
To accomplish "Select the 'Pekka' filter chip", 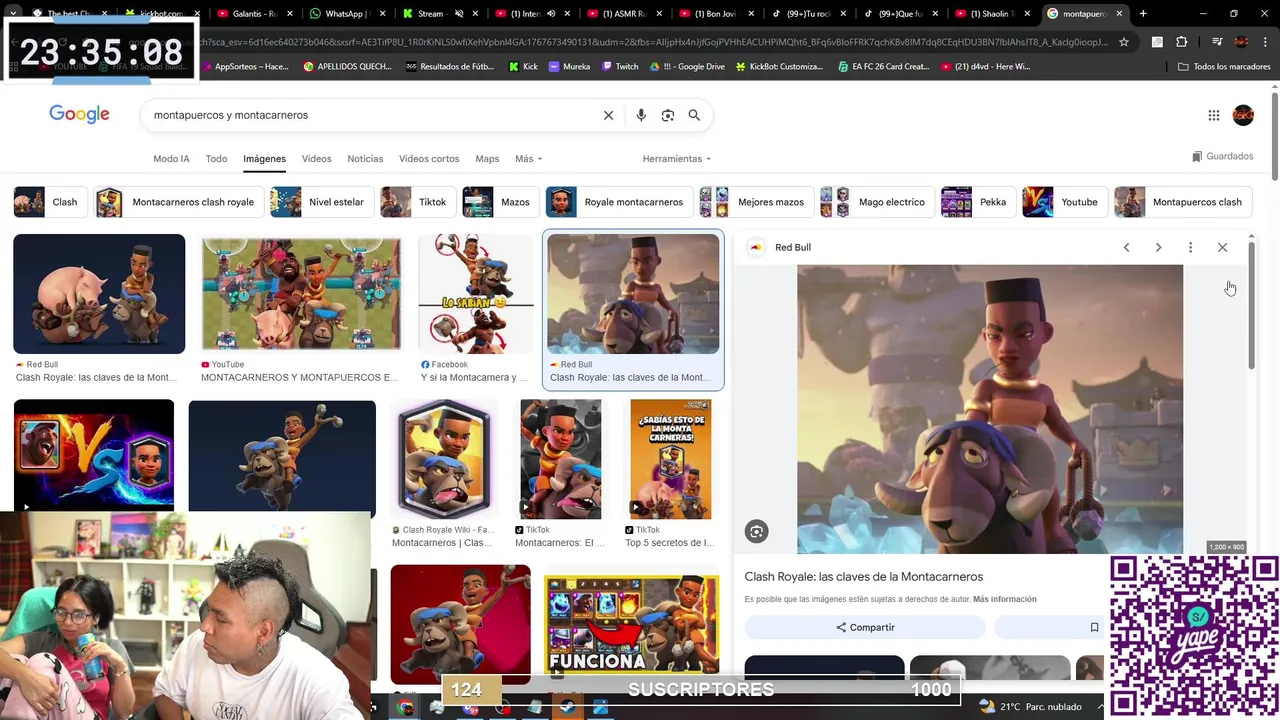I will [978, 202].
